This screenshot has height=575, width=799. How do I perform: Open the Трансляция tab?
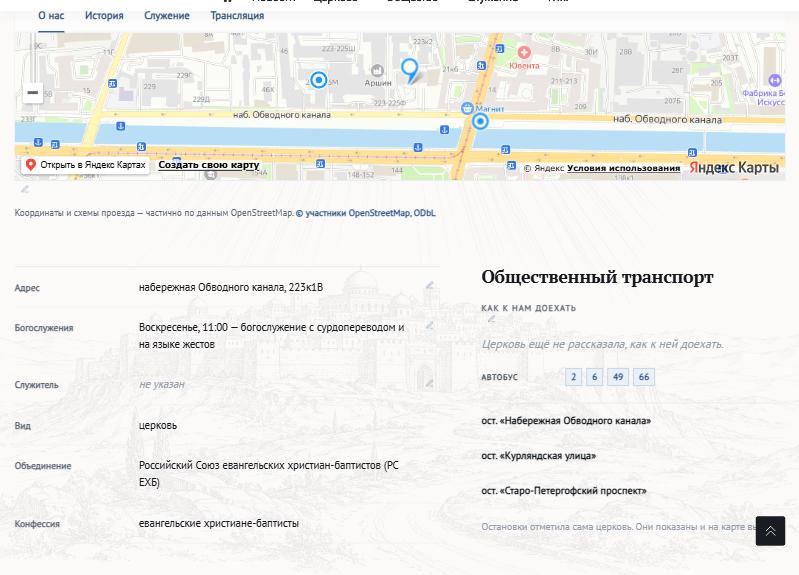click(237, 16)
